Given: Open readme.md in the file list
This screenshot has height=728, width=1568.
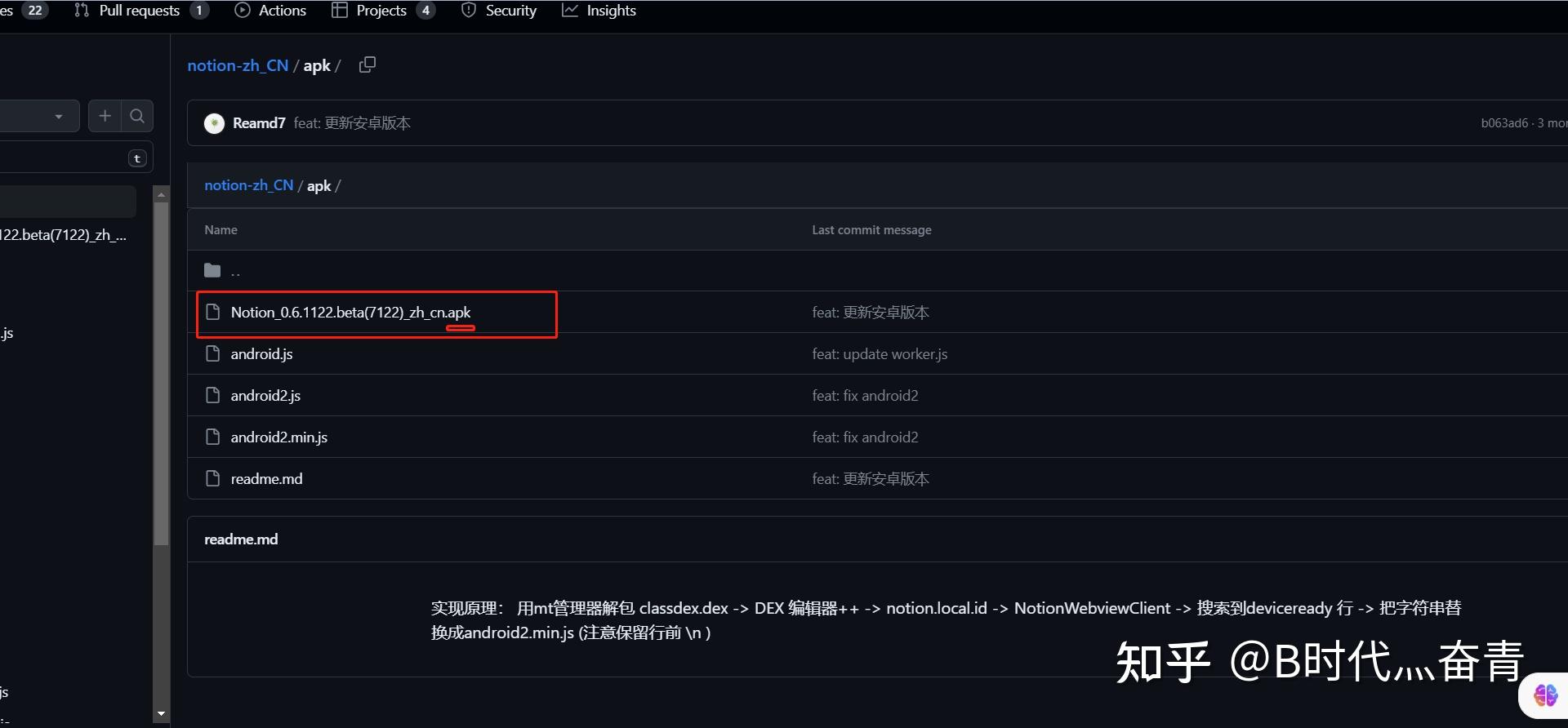Looking at the screenshot, I should 266,479.
